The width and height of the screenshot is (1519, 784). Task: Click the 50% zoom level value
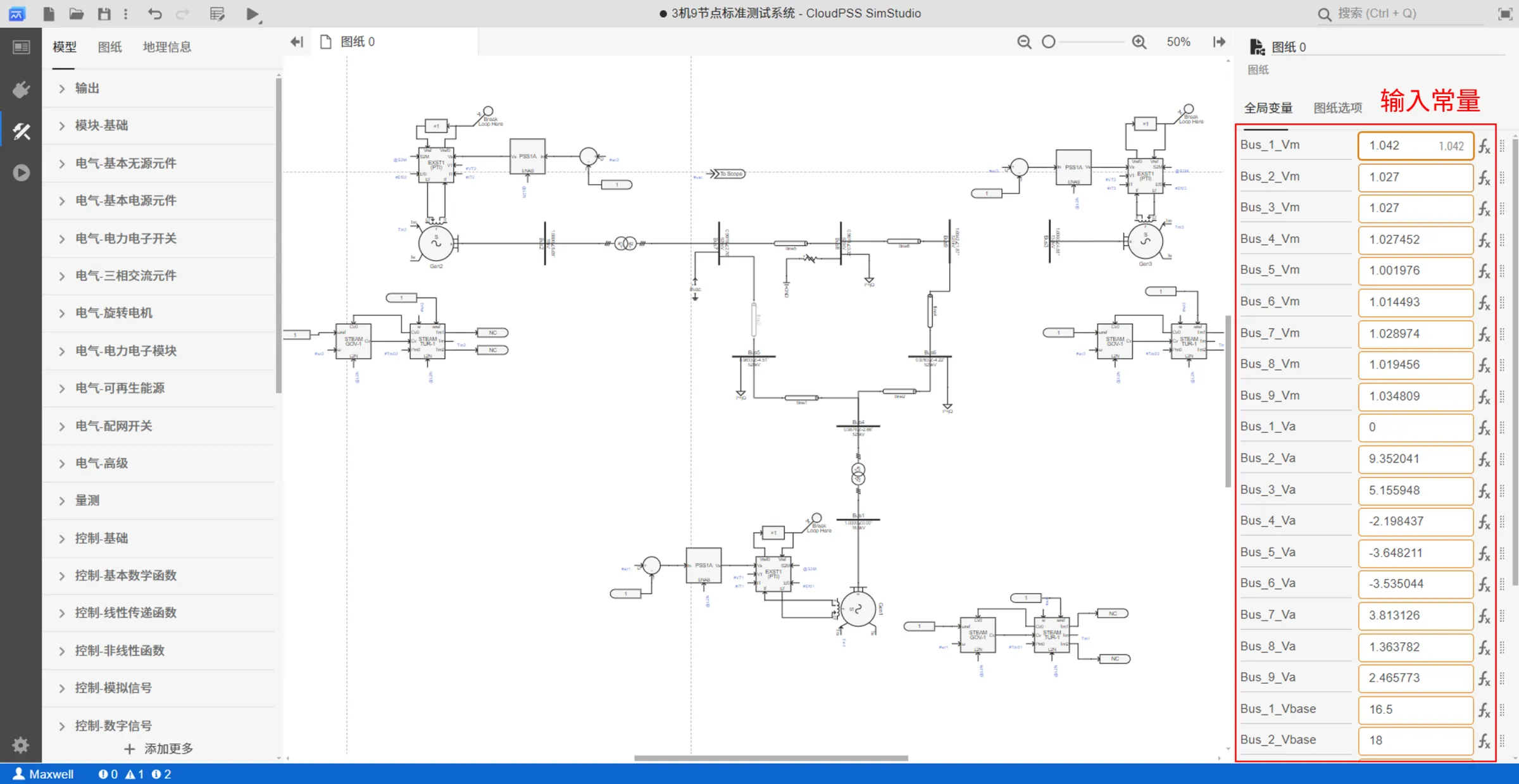point(1178,42)
